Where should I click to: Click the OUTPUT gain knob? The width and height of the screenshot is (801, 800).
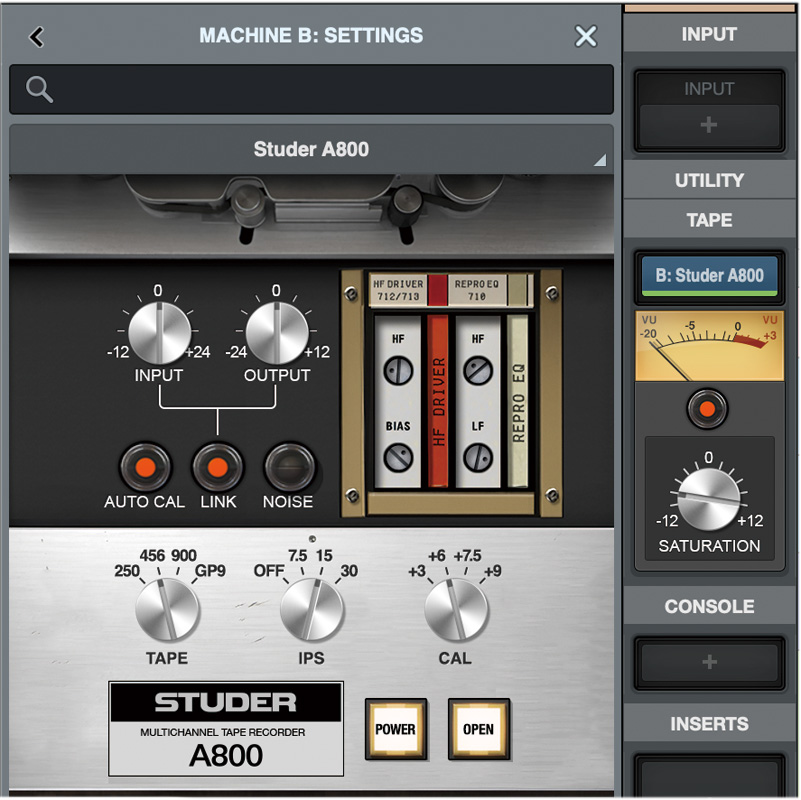[x=277, y=332]
